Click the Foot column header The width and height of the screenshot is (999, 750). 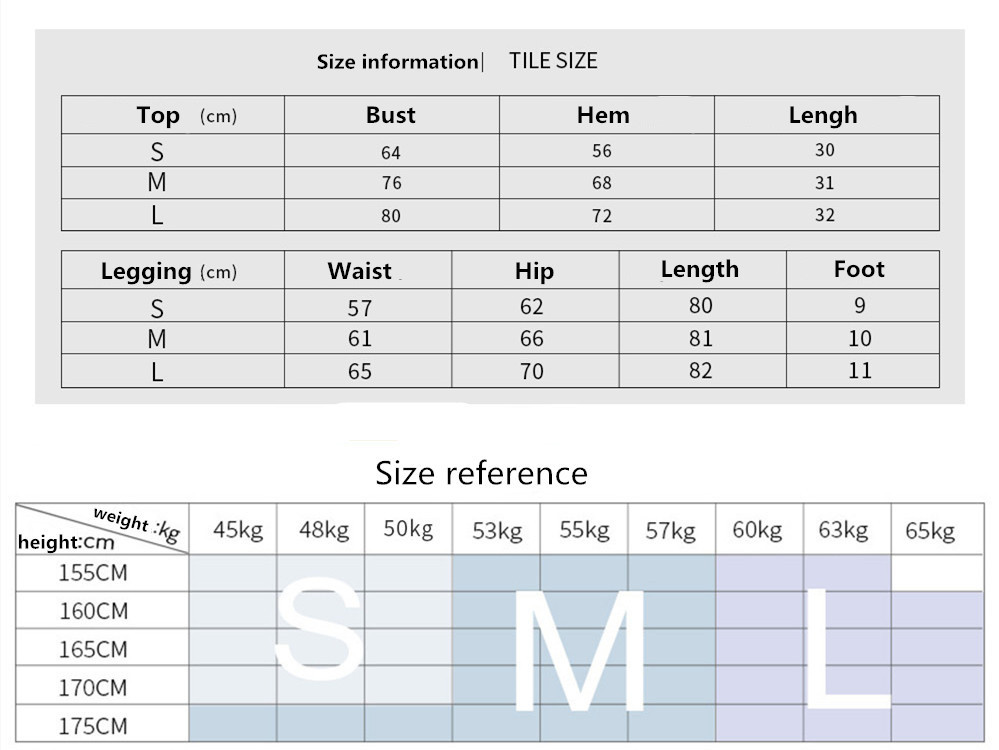point(859,269)
